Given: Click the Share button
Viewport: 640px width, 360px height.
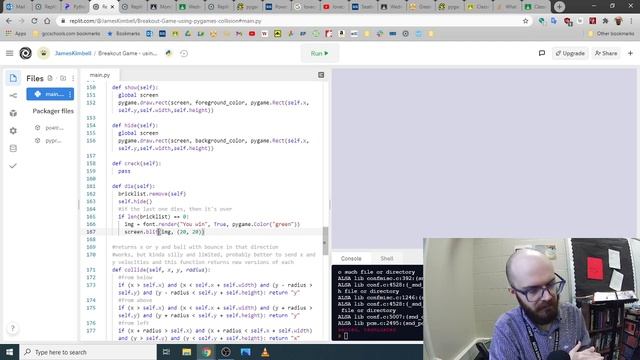Looking at the screenshot, I should point(606,53).
